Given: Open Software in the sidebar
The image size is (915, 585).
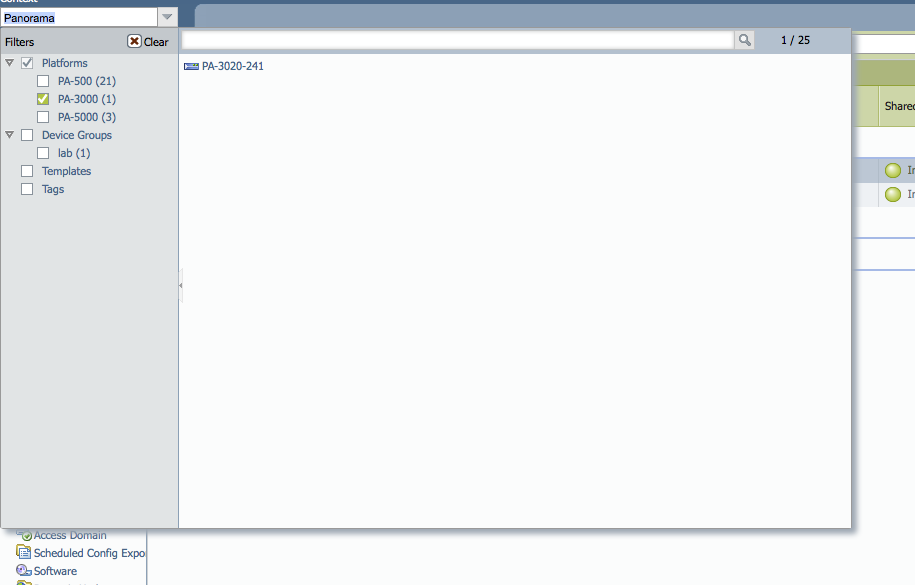Looking at the screenshot, I should point(55,571).
